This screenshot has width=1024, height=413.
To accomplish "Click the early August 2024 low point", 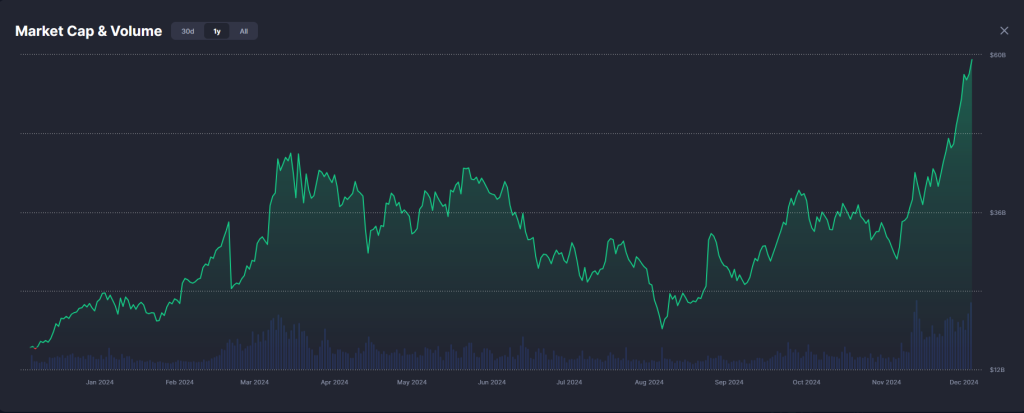I will 662,327.
